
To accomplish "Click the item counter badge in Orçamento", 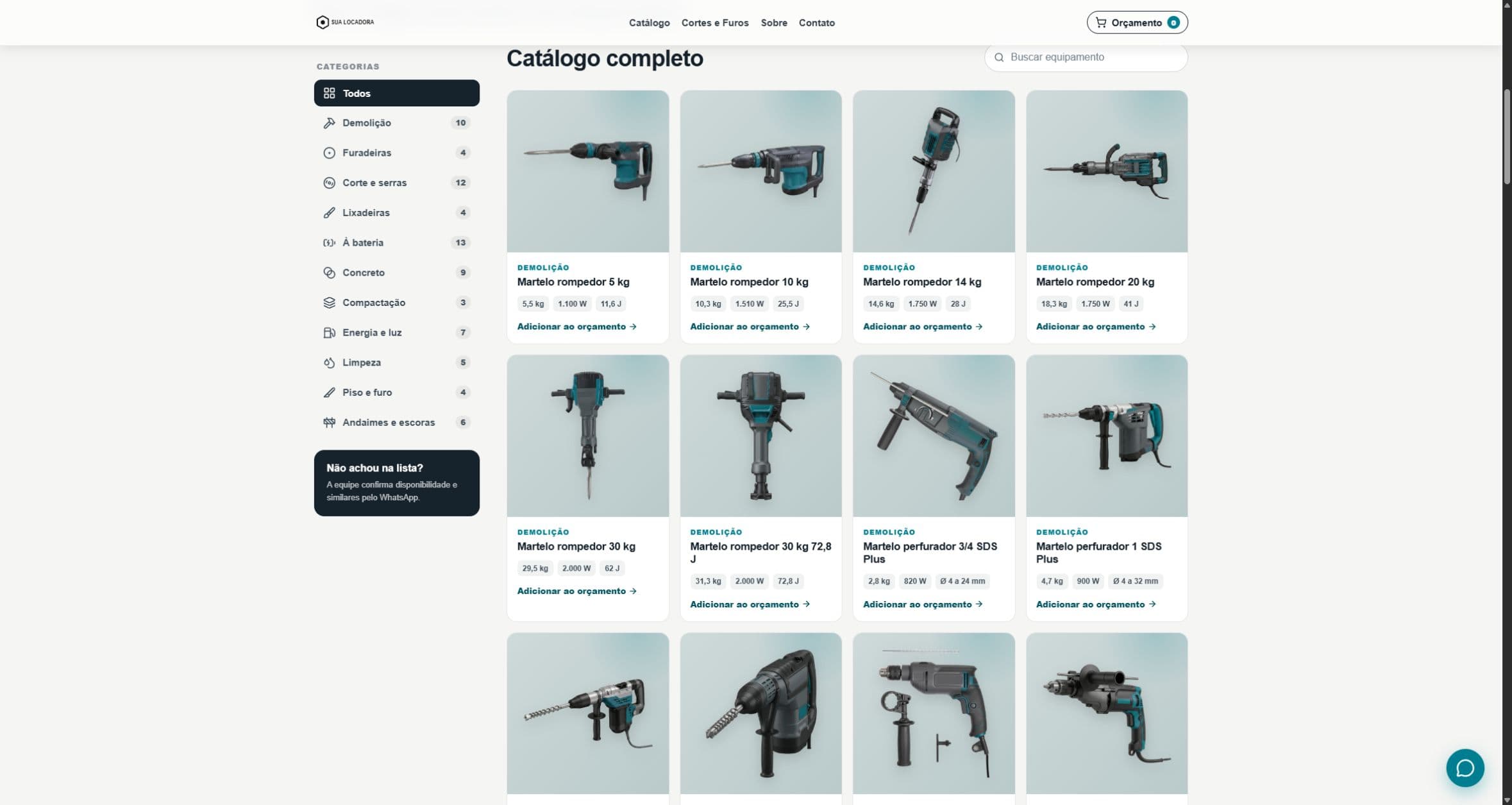I will [x=1173, y=22].
